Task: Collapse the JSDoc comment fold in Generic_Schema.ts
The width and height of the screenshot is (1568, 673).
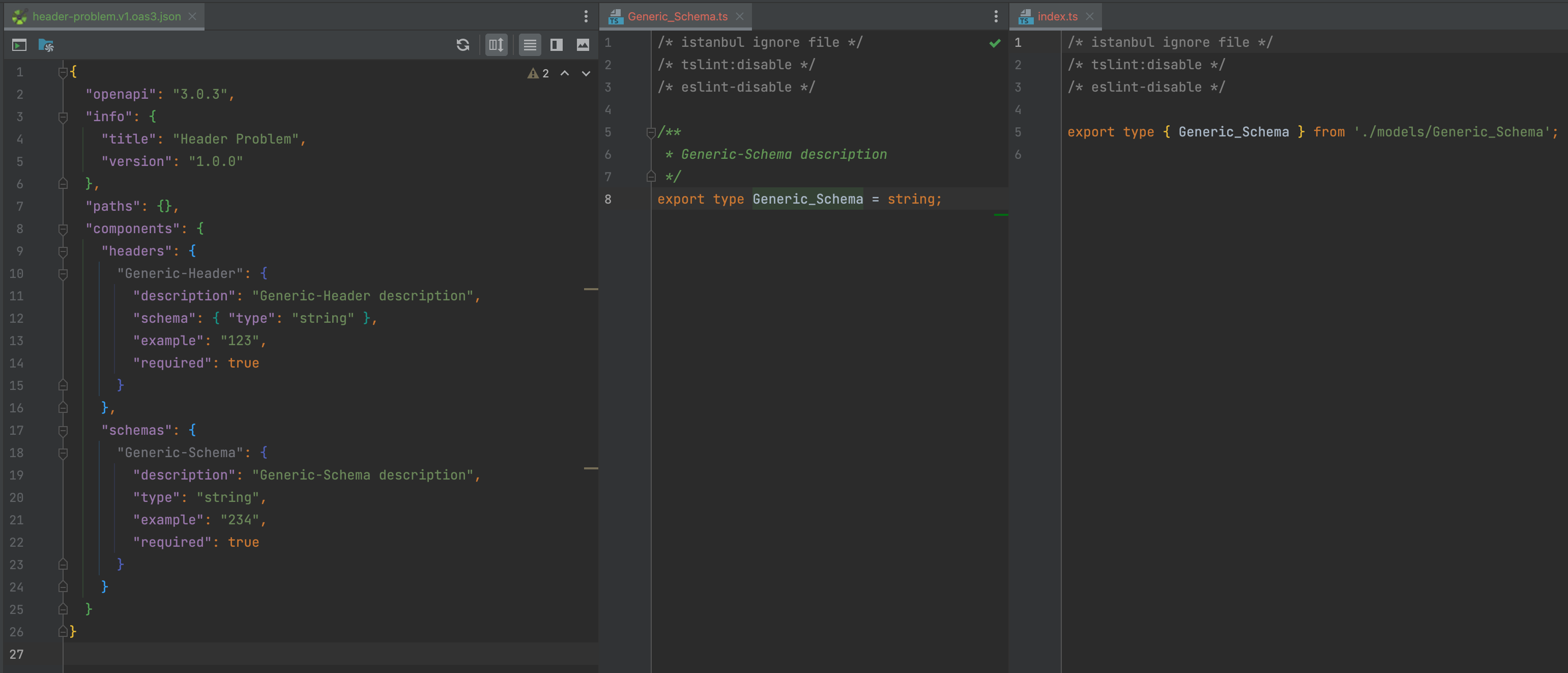Action: coord(650,132)
